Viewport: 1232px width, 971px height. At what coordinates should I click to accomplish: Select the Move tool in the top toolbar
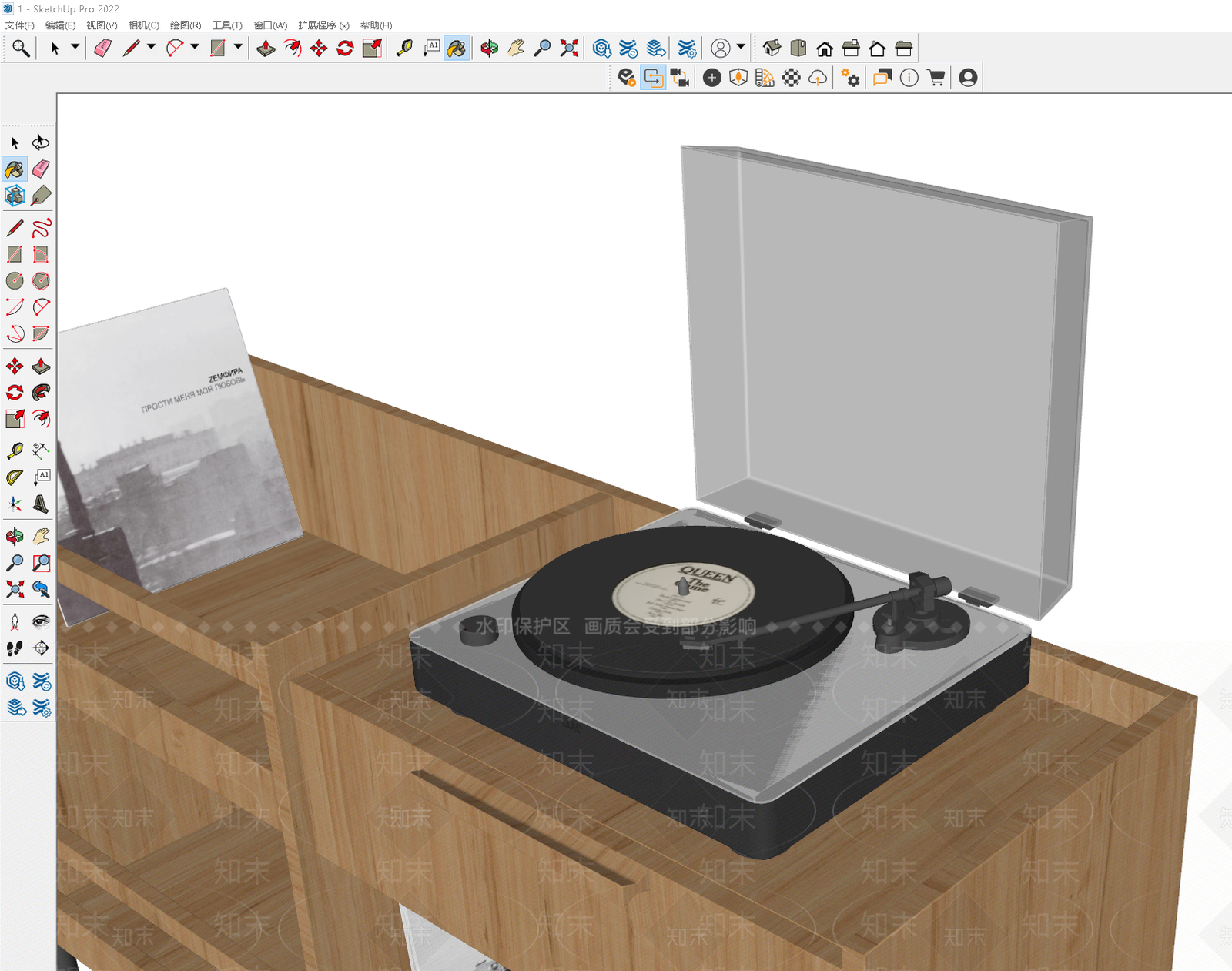click(319, 49)
